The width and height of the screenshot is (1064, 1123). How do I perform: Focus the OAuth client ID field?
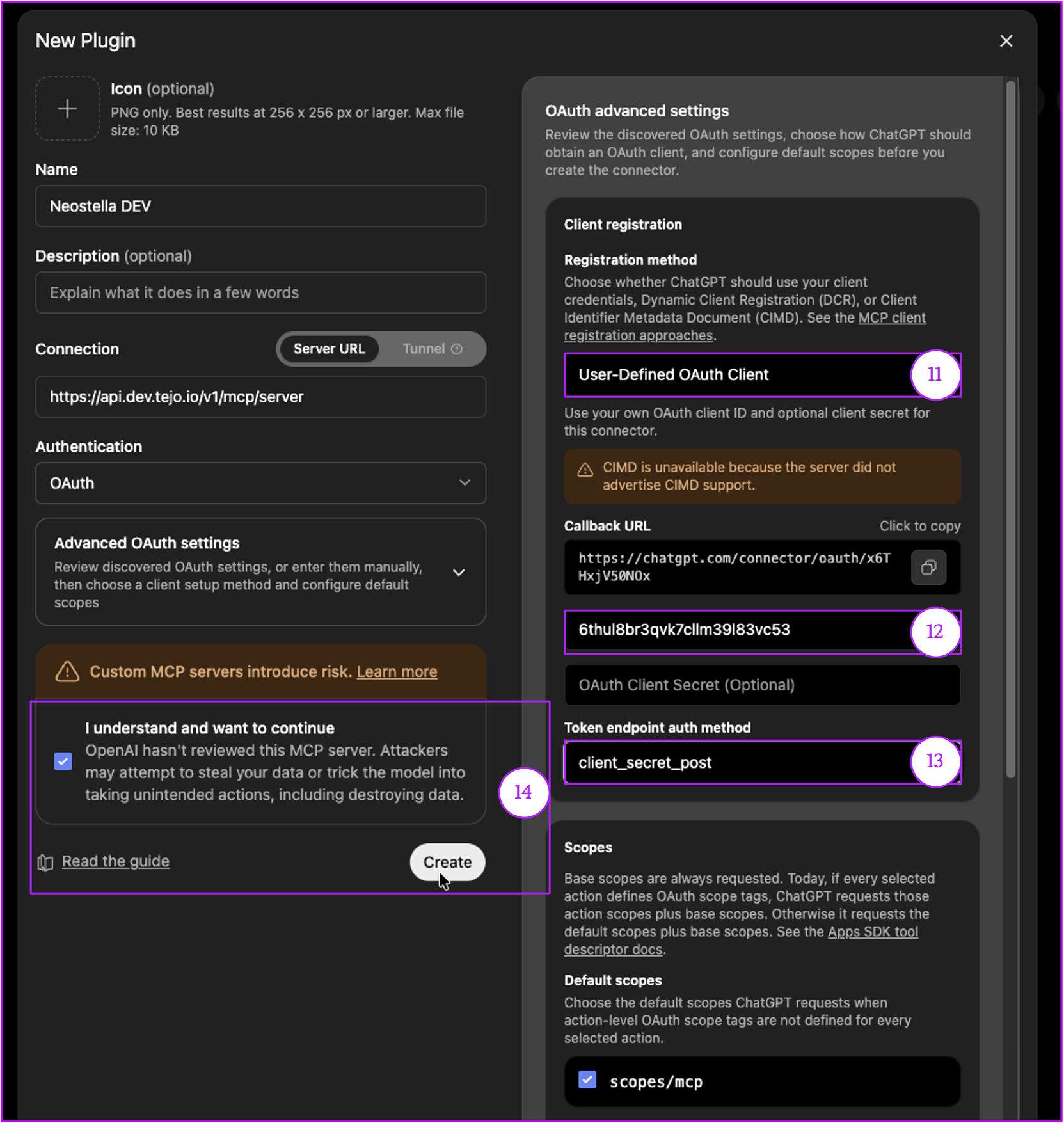point(762,630)
